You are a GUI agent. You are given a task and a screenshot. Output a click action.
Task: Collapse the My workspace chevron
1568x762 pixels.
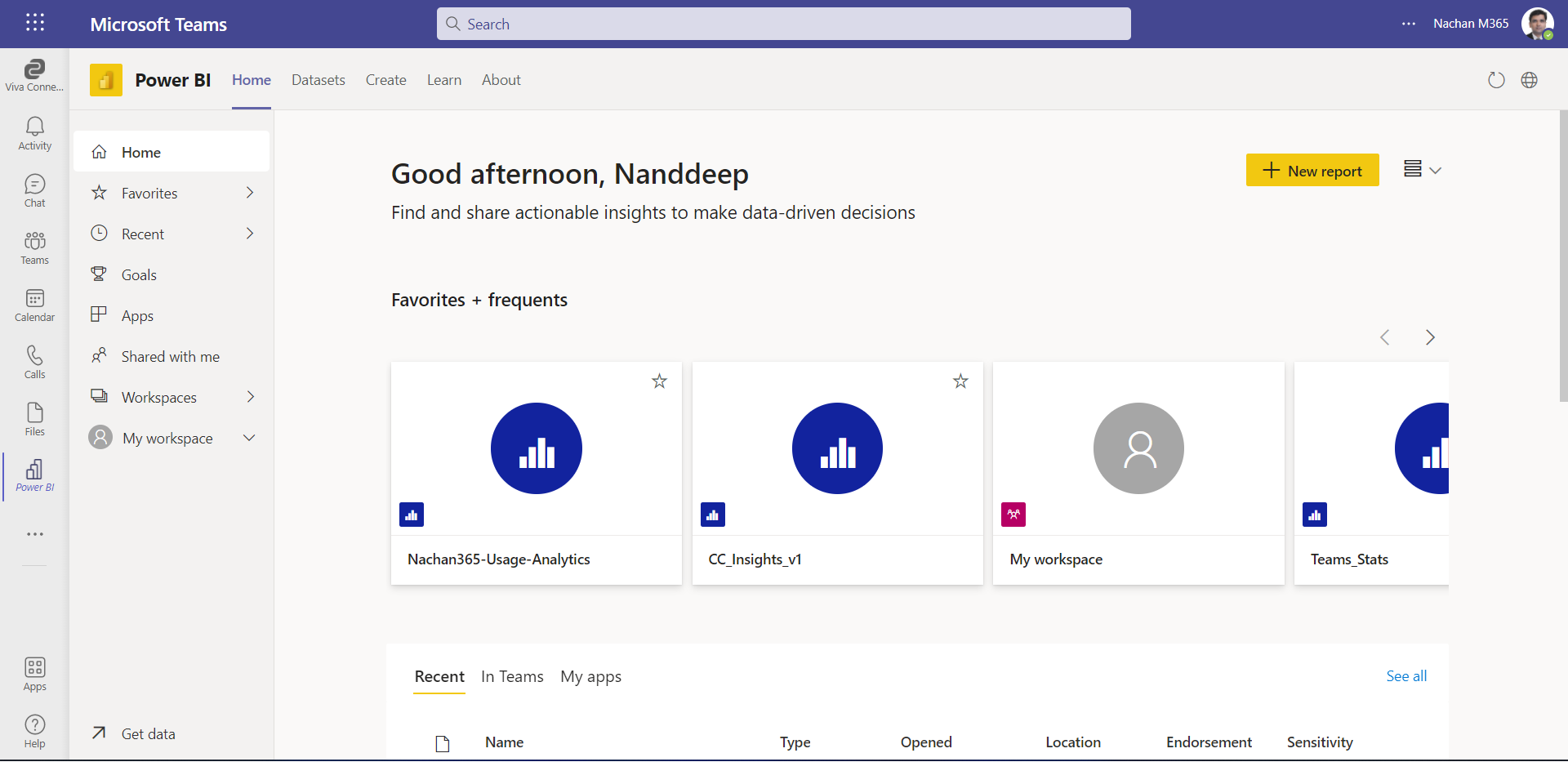coord(249,438)
